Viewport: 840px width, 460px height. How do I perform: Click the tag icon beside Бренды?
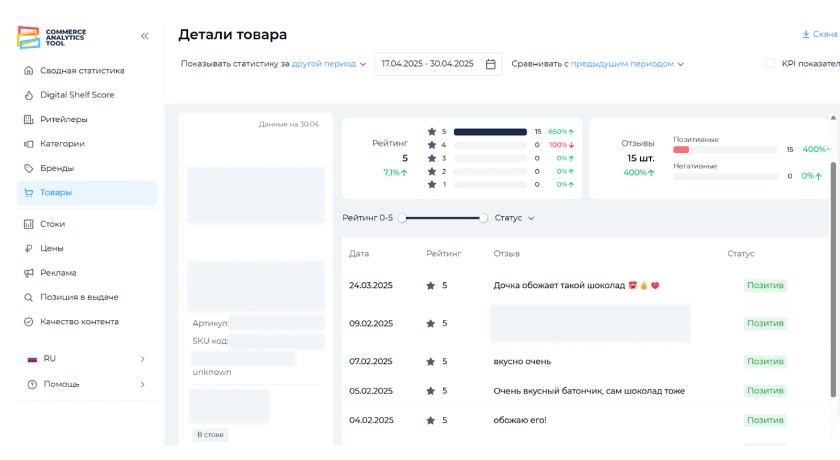click(28, 168)
